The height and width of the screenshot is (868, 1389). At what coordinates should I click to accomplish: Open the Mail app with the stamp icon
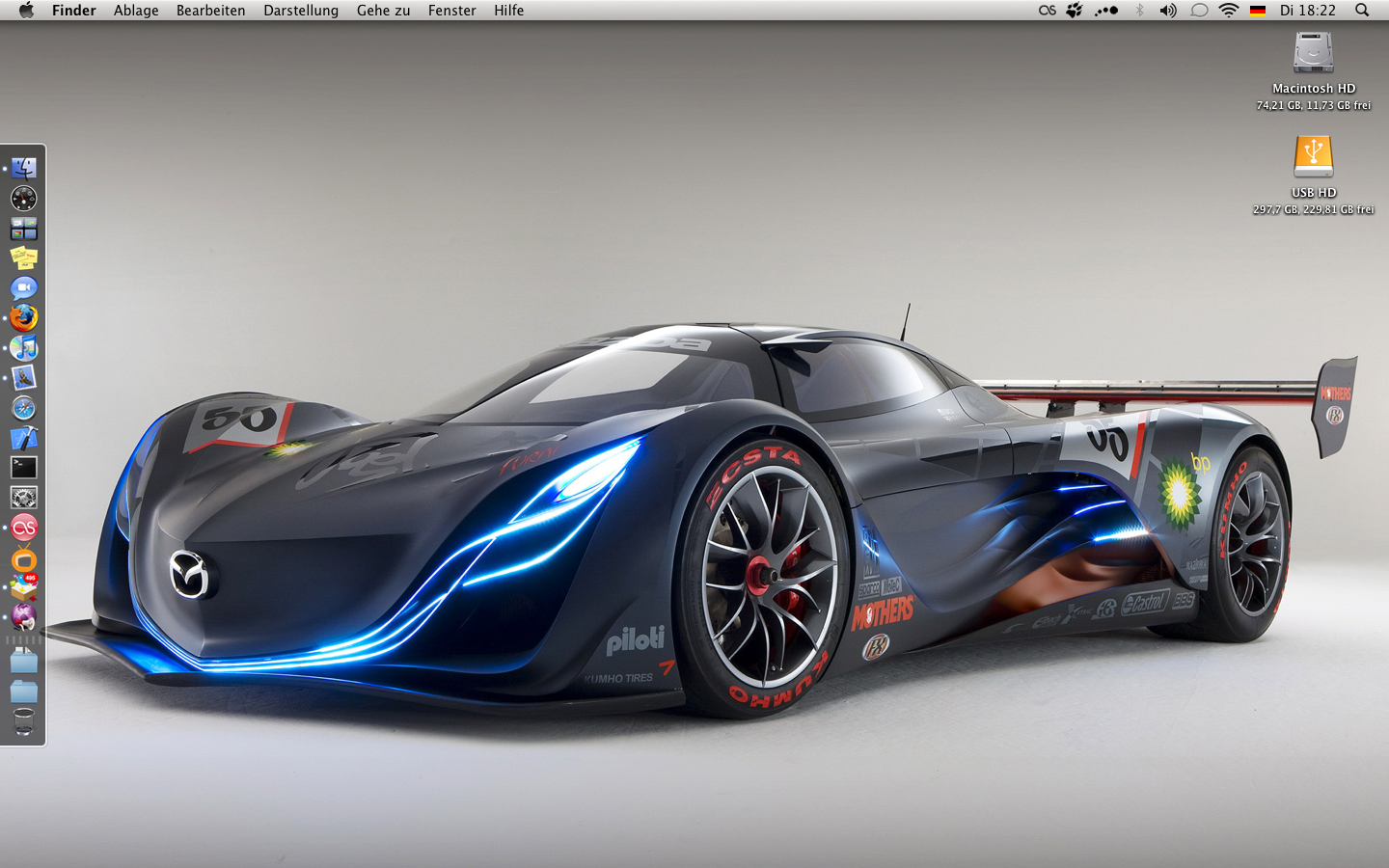(x=23, y=377)
